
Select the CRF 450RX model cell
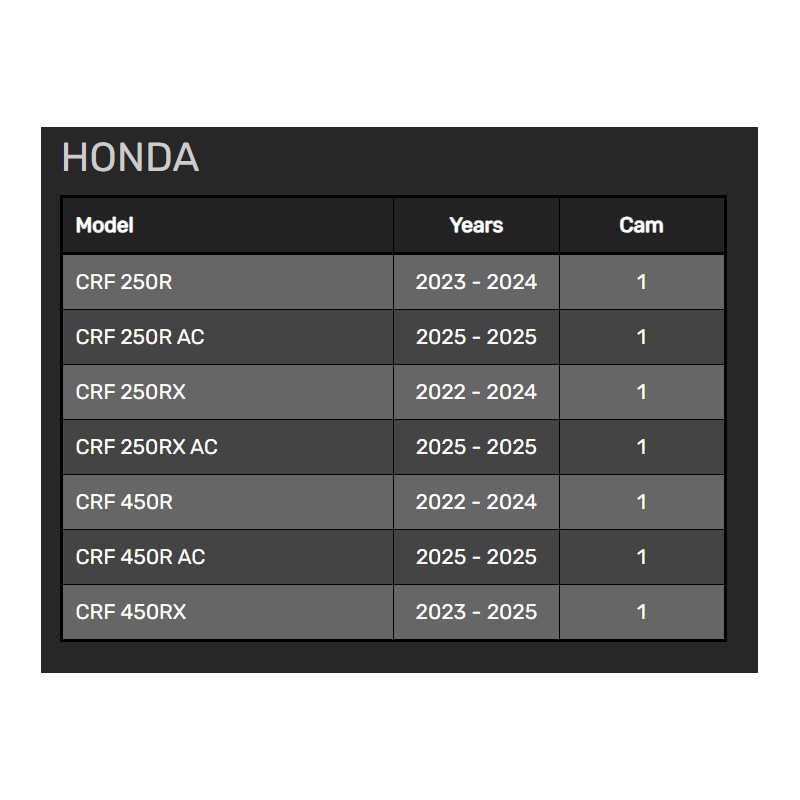click(131, 612)
